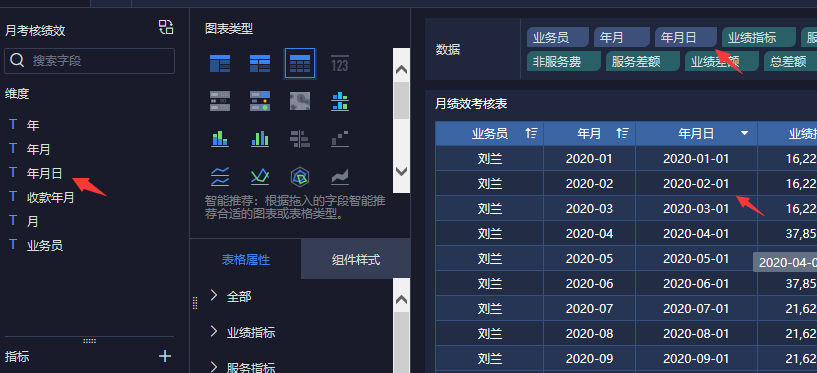Expand the 服务指标 property group

tap(214, 367)
